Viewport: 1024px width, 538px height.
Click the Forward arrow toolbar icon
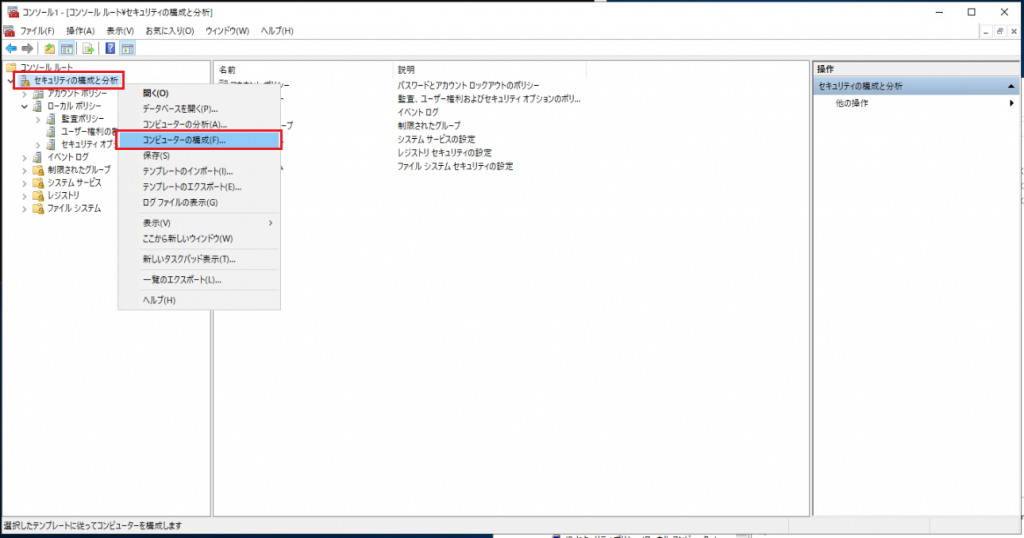(x=27, y=49)
